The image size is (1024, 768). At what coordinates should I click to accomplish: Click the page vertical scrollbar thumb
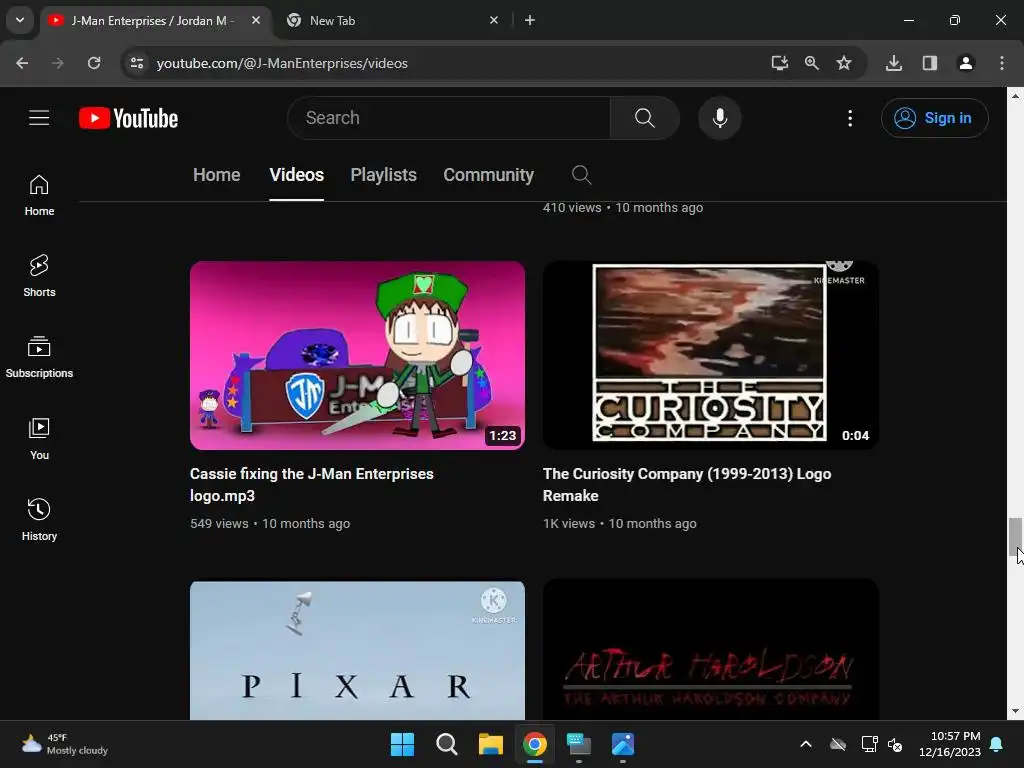coord(1015,536)
